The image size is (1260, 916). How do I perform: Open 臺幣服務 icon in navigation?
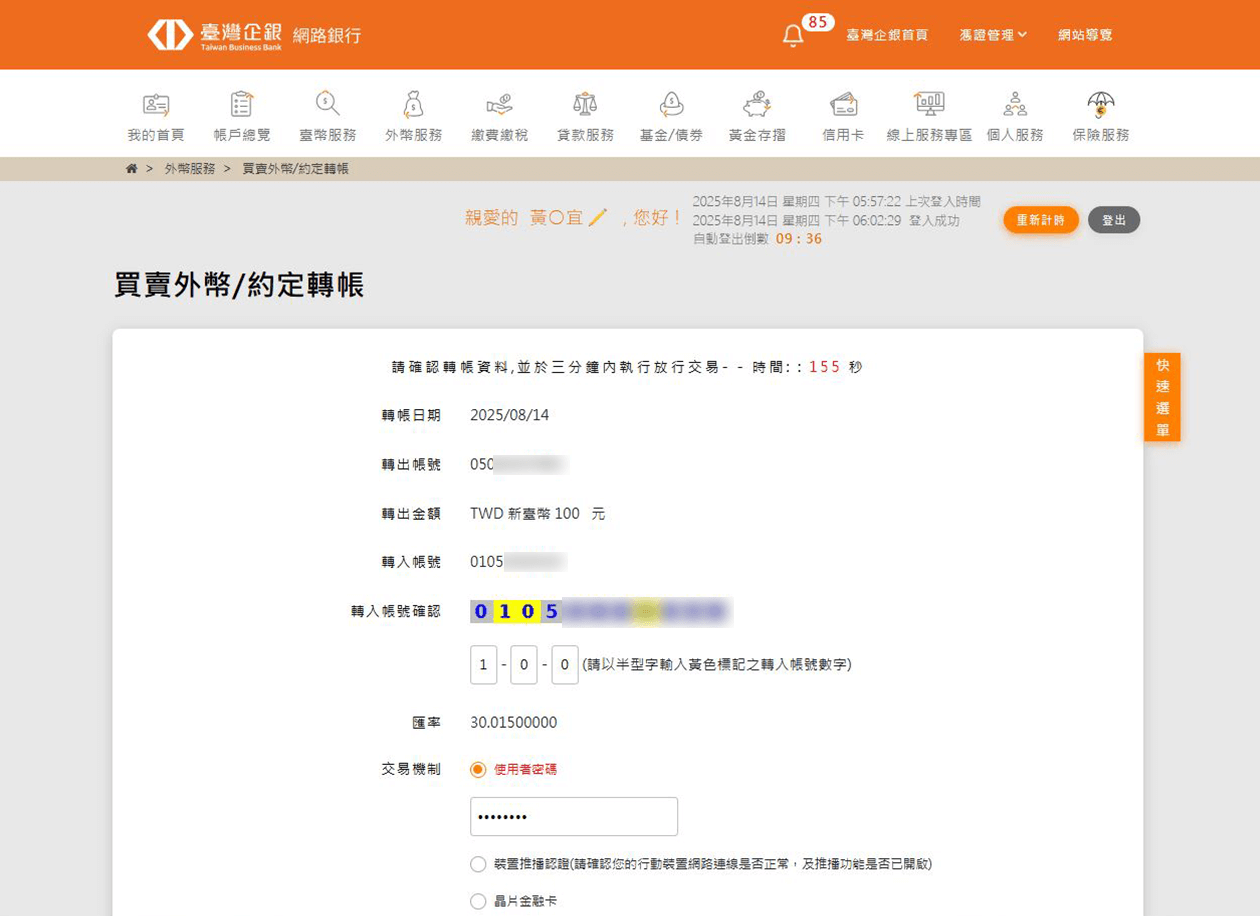tap(327, 104)
